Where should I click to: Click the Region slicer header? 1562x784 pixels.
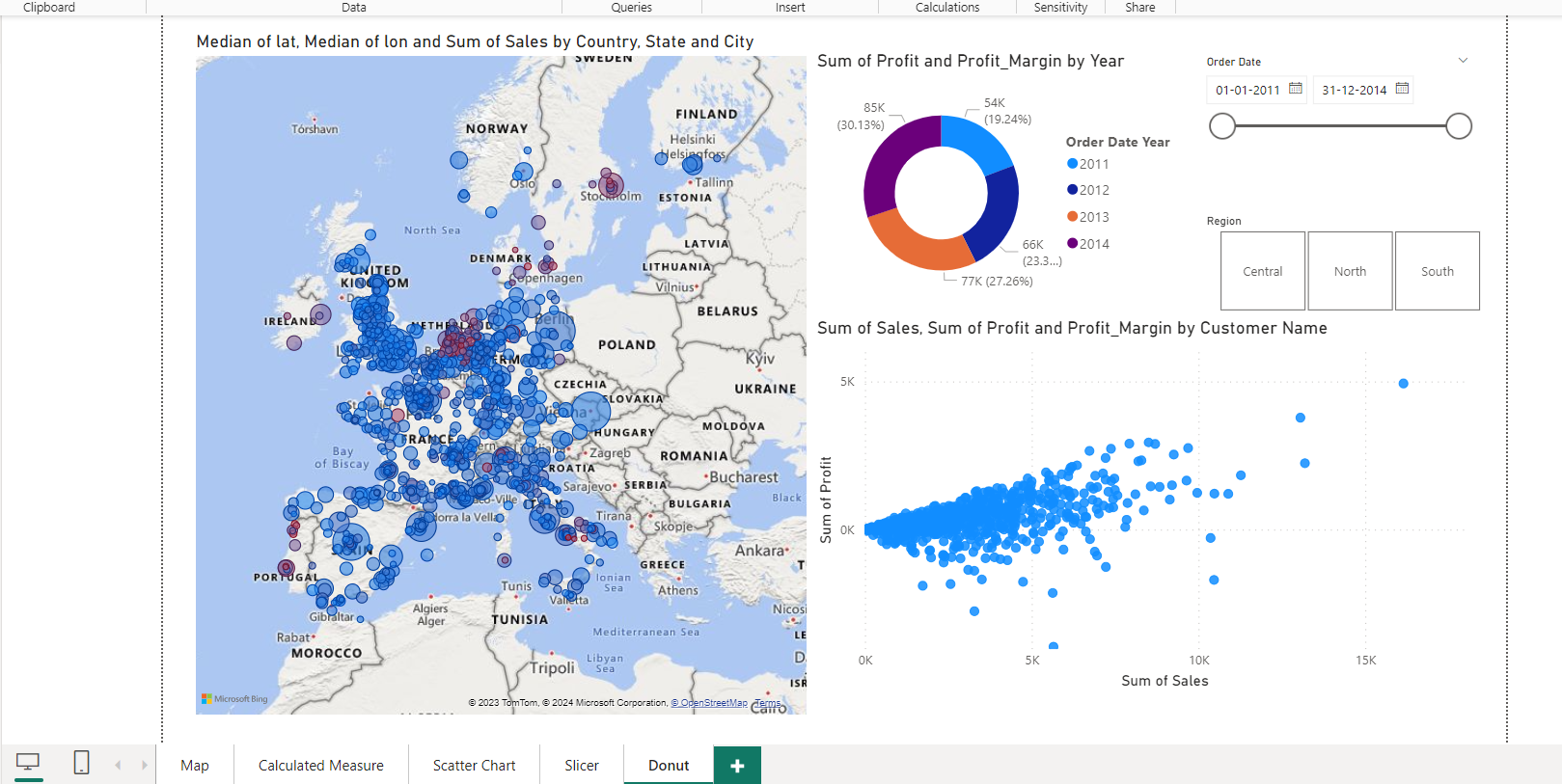1224,221
